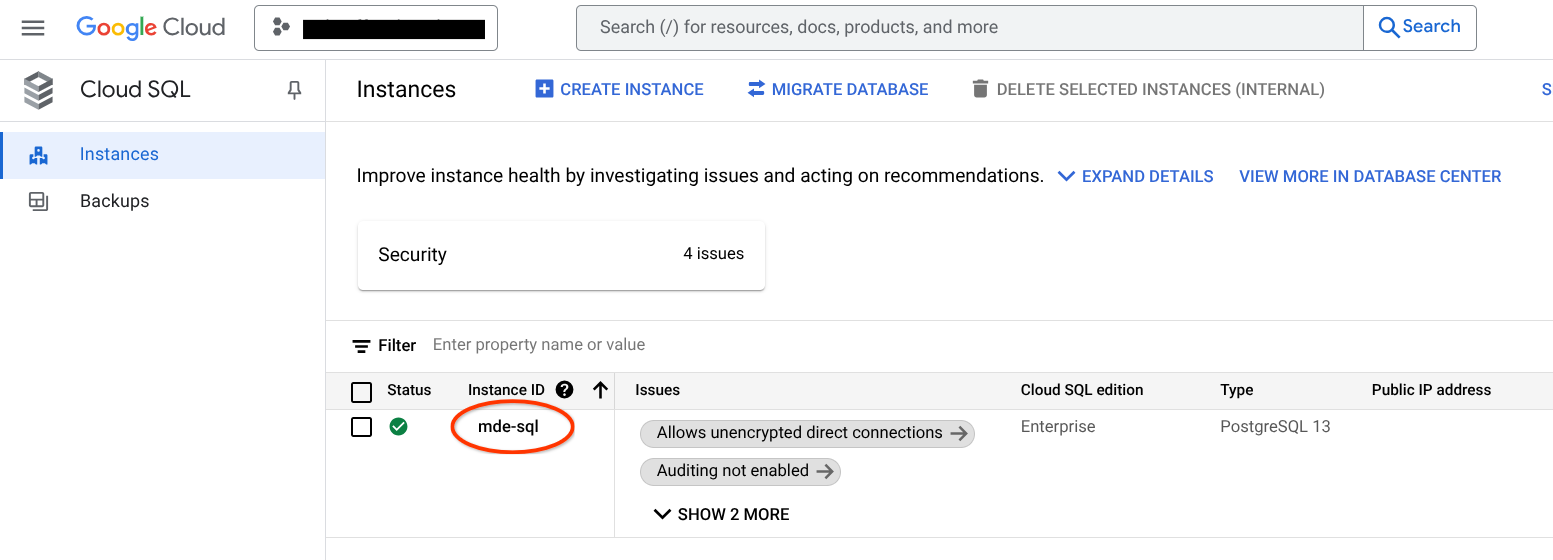The height and width of the screenshot is (560, 1553).
Task: Click the Backups sidebar icon
Action: pos(39,201)
